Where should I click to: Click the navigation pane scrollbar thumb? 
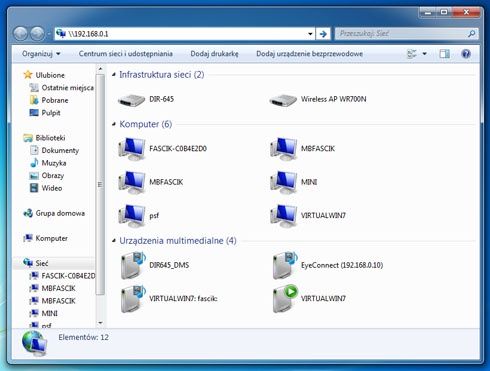click(100, 184)
